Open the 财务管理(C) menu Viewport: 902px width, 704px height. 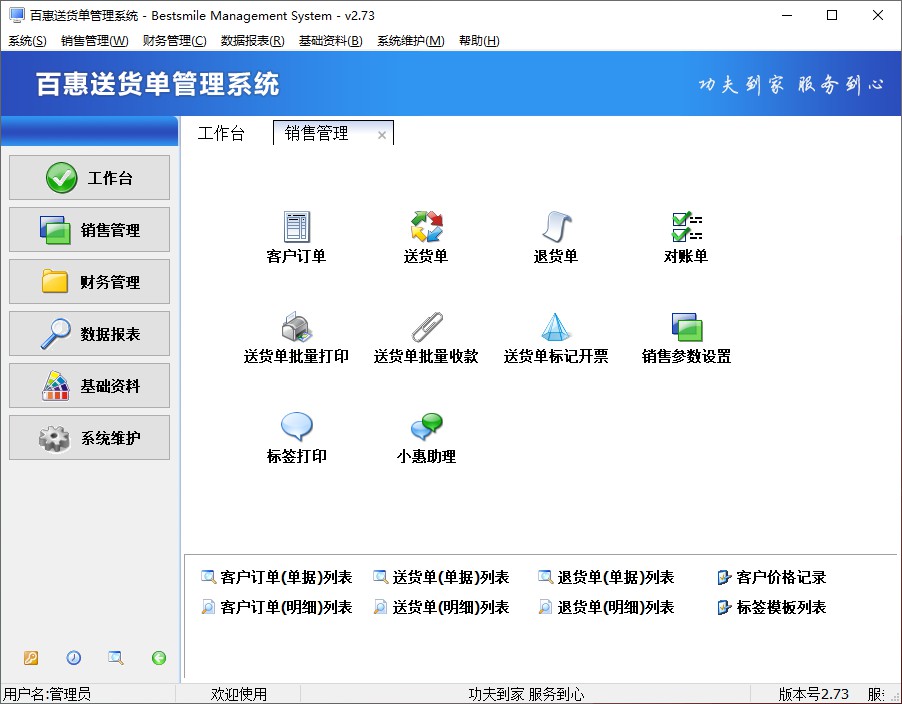[x=174, y=41]
